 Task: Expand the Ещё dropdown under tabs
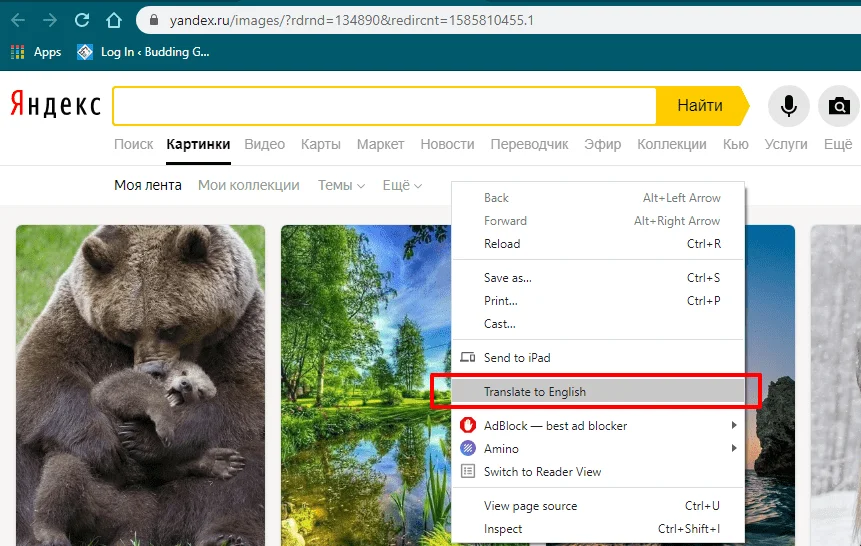[402, 185]
